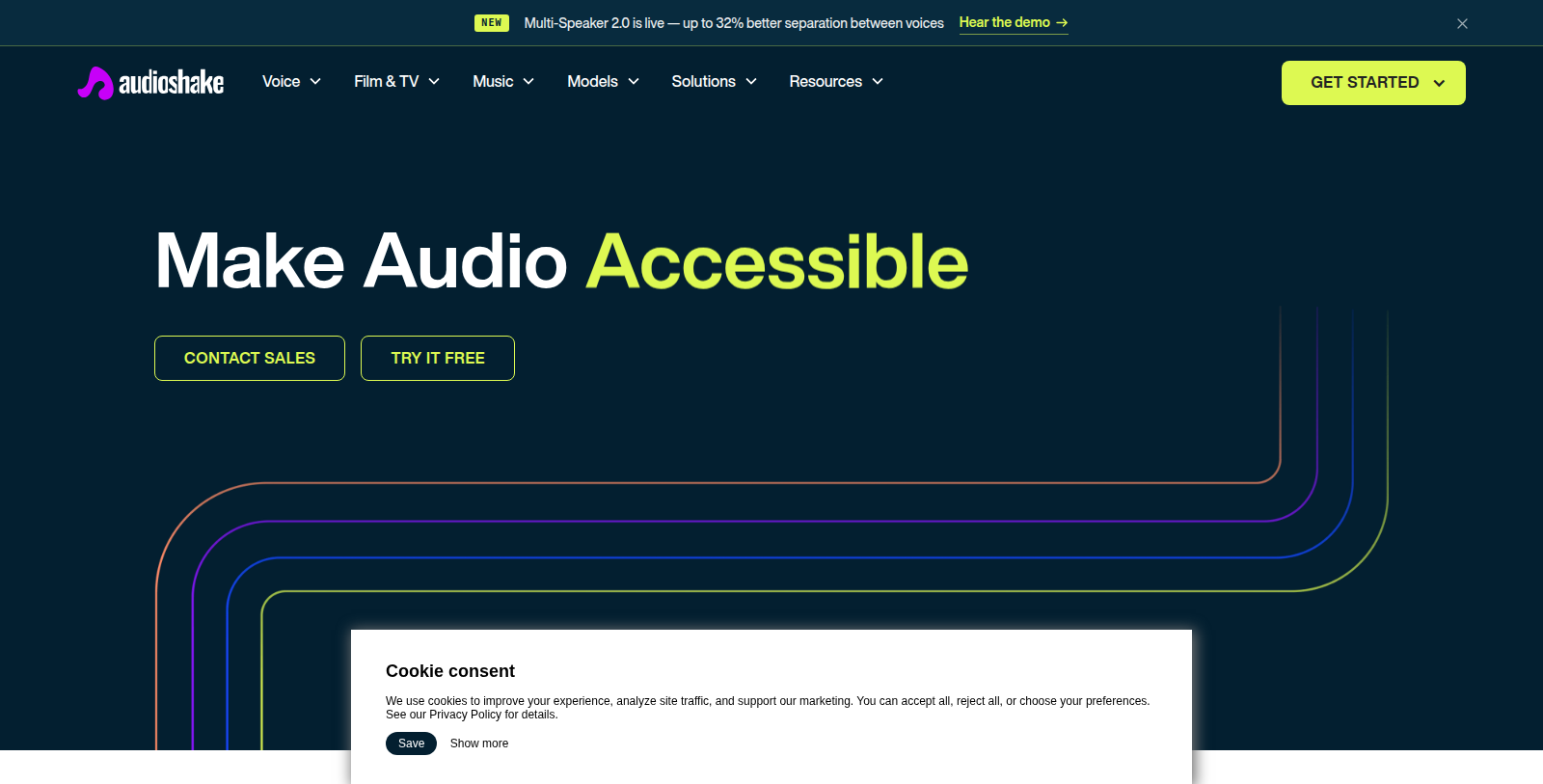Open the Music navigation item
Screen dimensions: 1543x784
tap(493, 82)
